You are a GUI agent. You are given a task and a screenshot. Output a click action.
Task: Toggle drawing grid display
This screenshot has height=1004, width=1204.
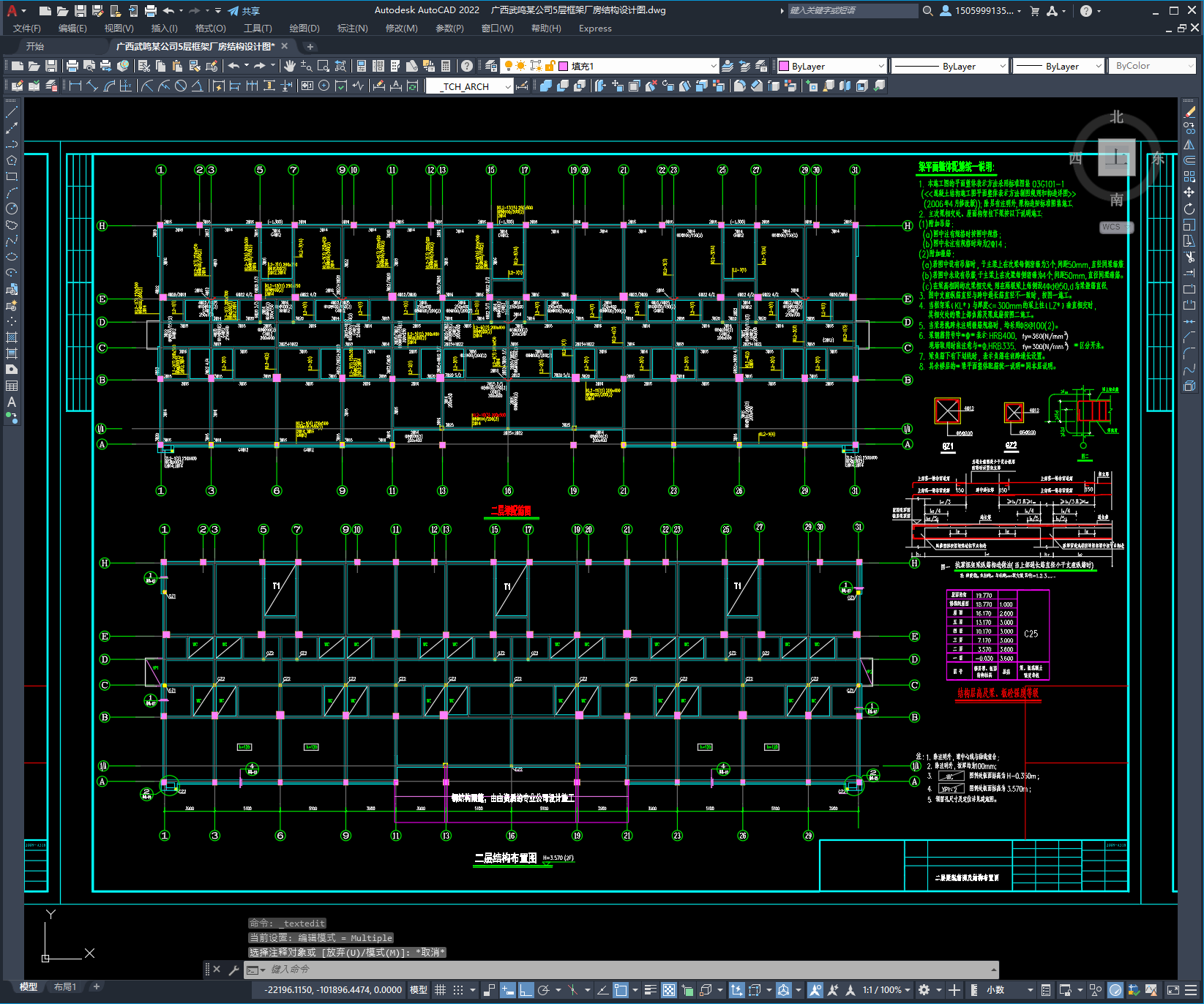point(440,990)
